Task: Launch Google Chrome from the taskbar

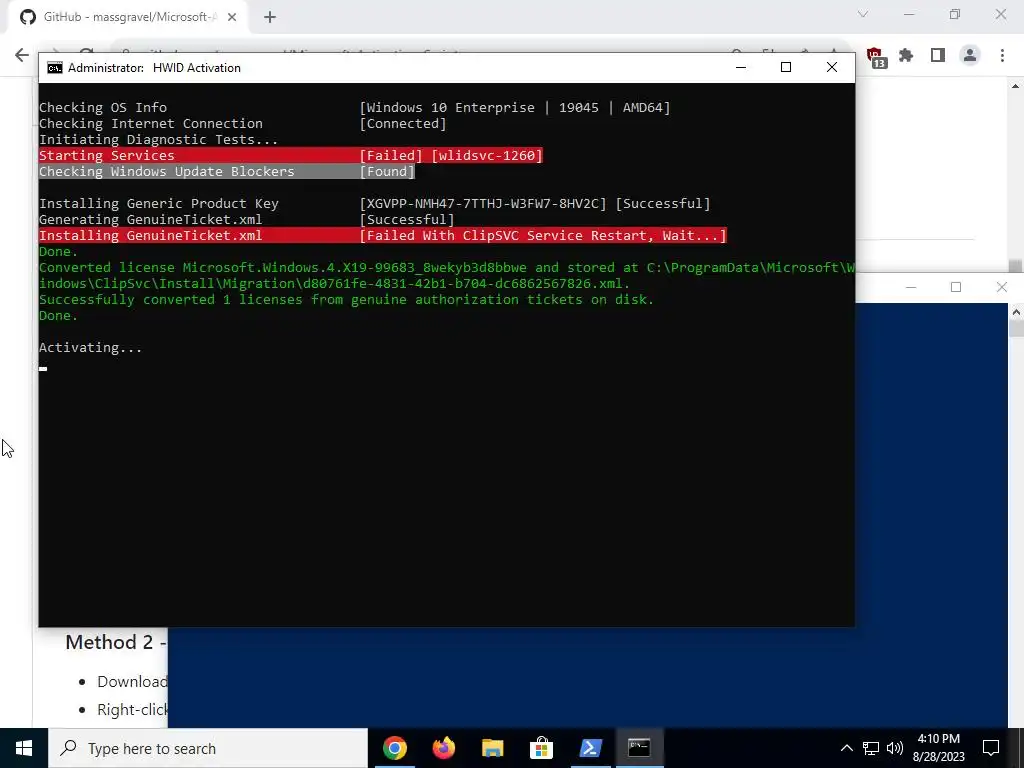Action: pyautogui.click(x=394, y=748)
